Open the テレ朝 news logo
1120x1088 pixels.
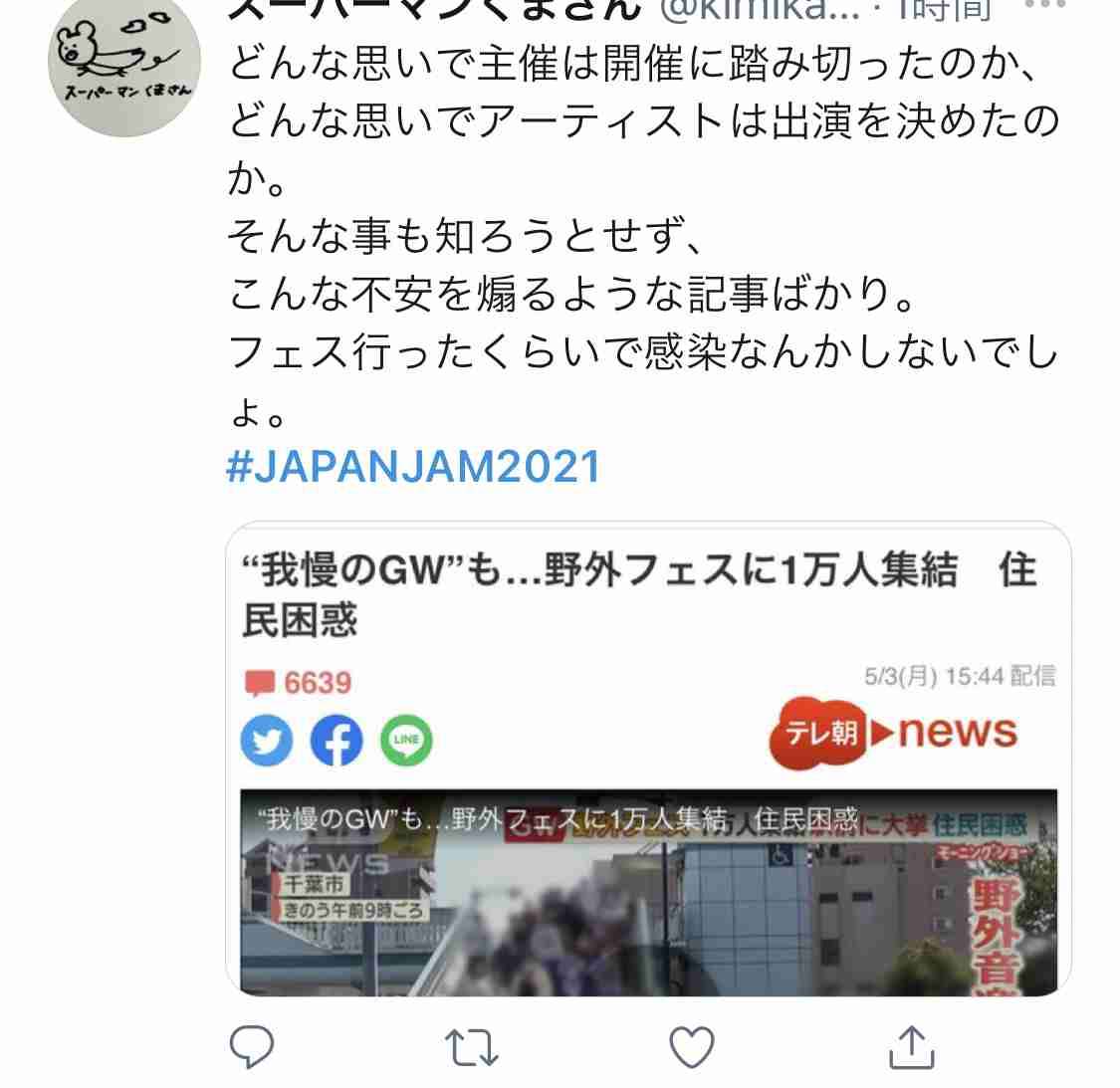[x=894, y=733]
